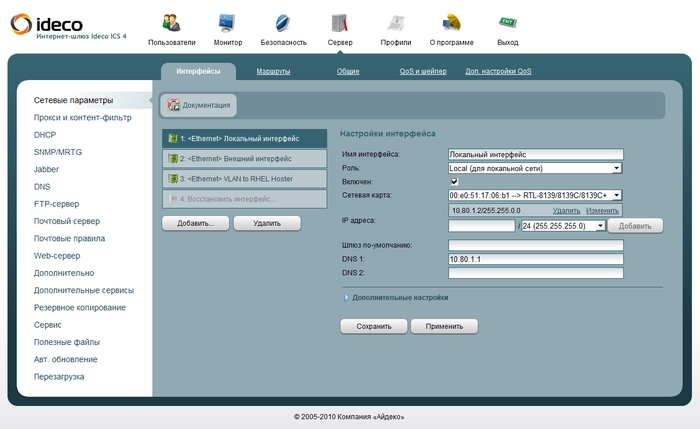
Task: Open the Пользователи (Users) icon
Action: pyautogui.click(x=171, y=23)
